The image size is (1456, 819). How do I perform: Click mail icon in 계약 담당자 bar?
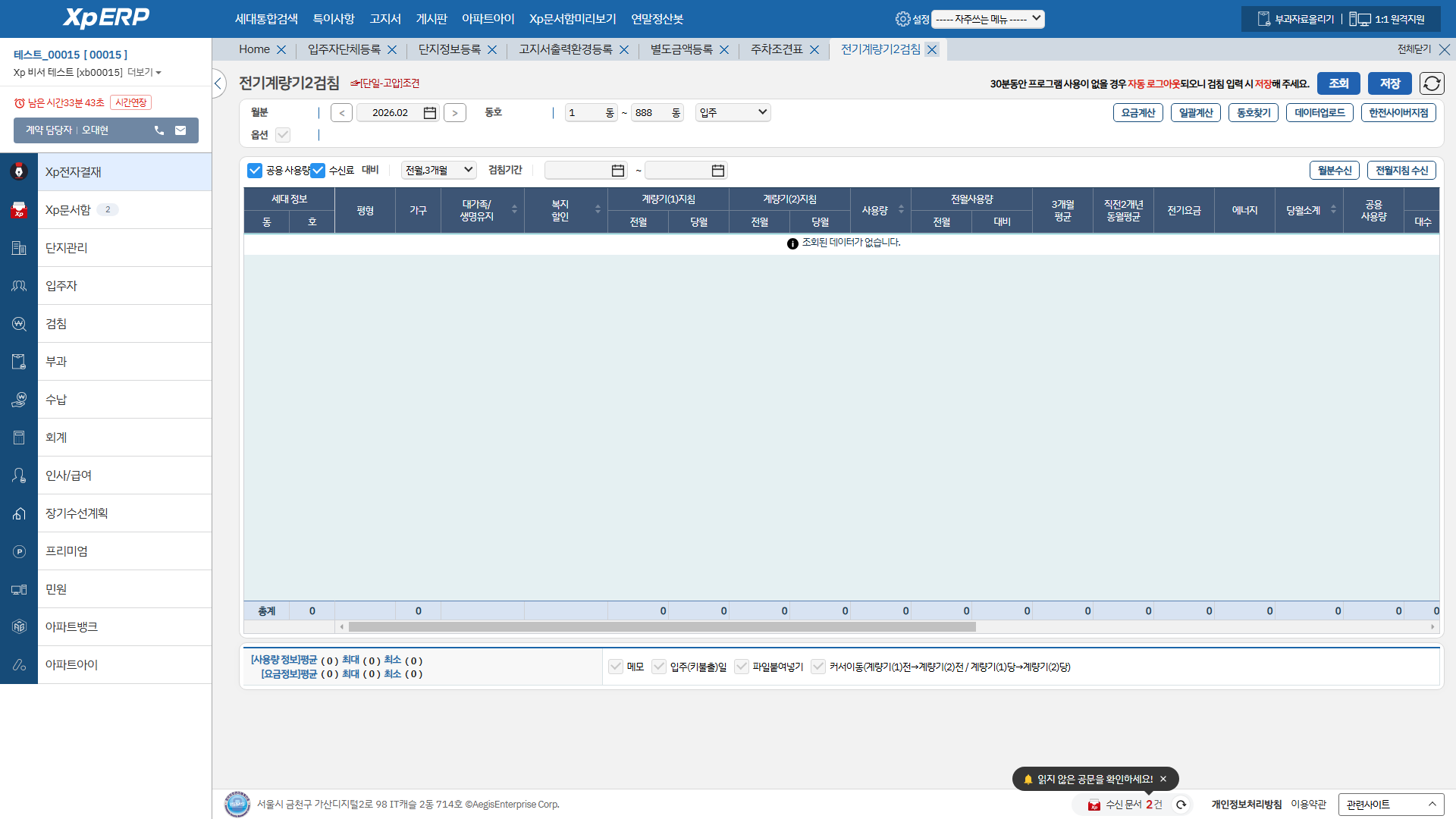click(180, 130)
